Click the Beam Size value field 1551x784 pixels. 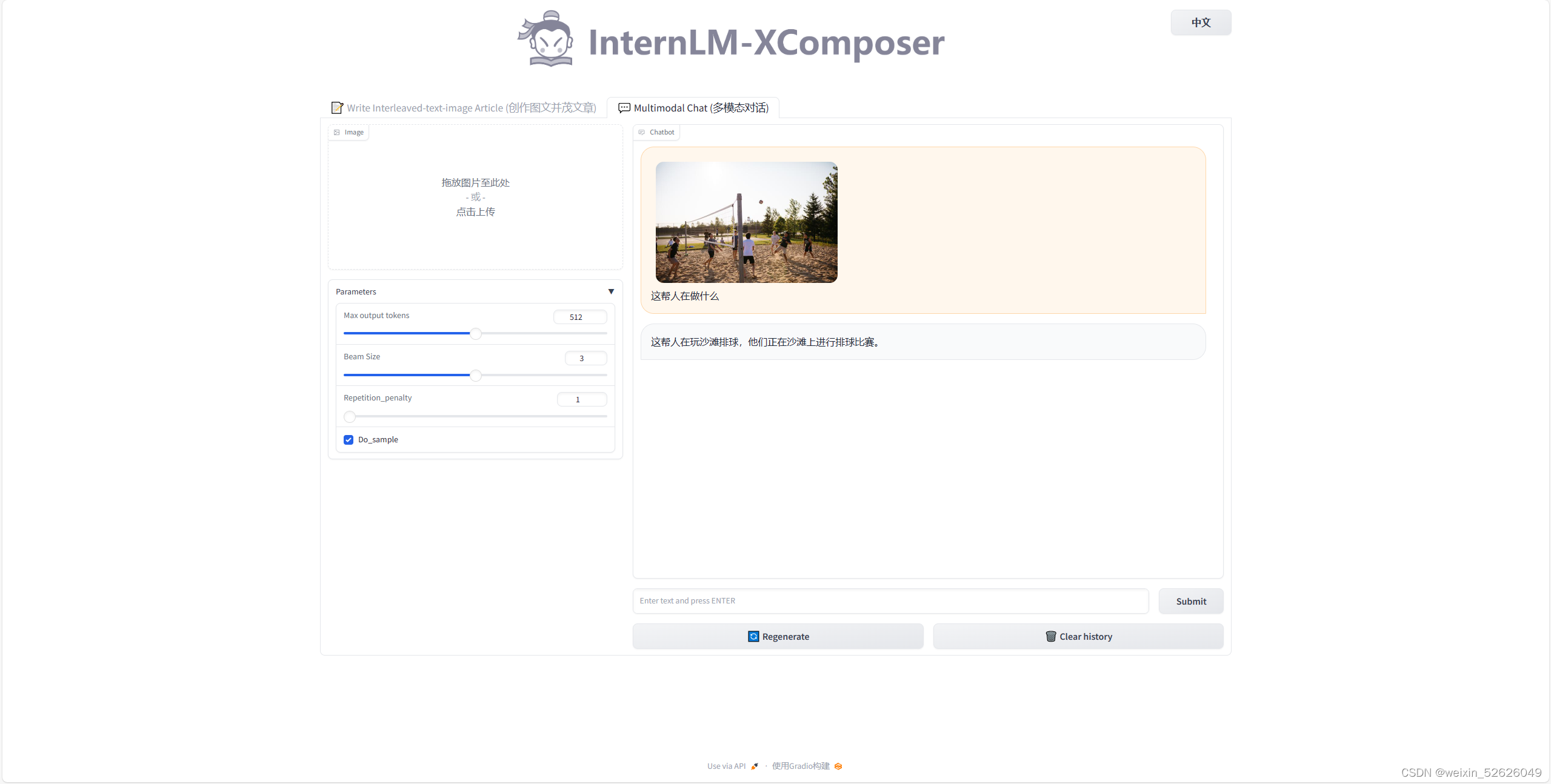pos(585,358)
